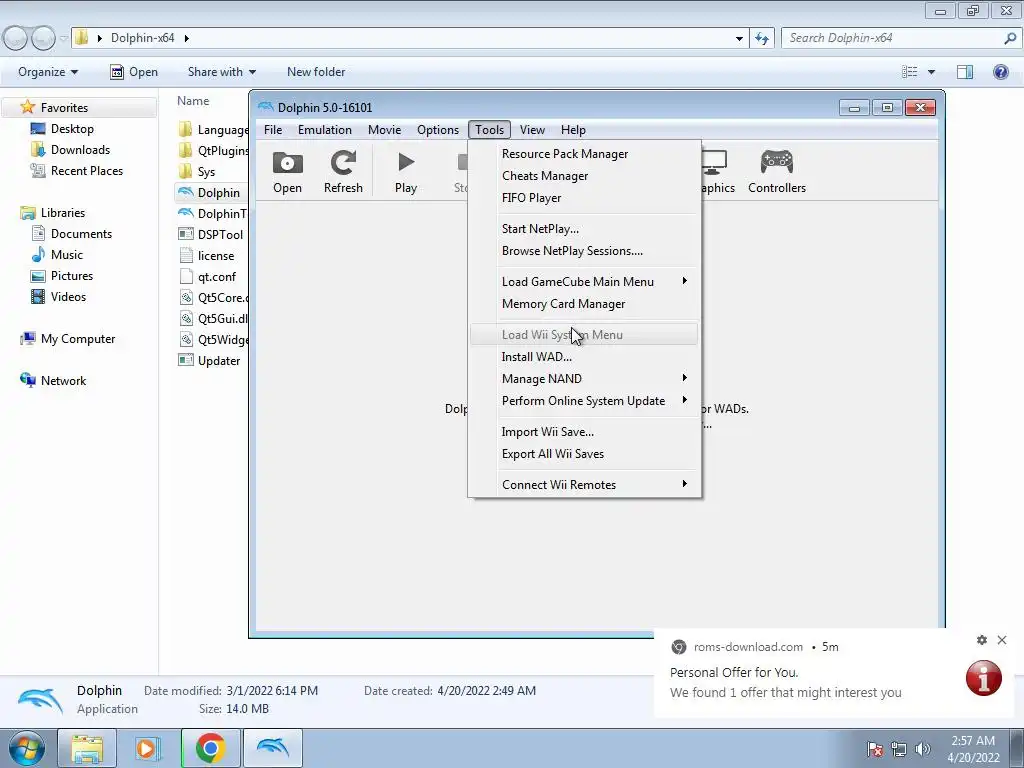Select the Qt5Widgets dll file
The image size is (1024, 768).
(x=213, y=340)
